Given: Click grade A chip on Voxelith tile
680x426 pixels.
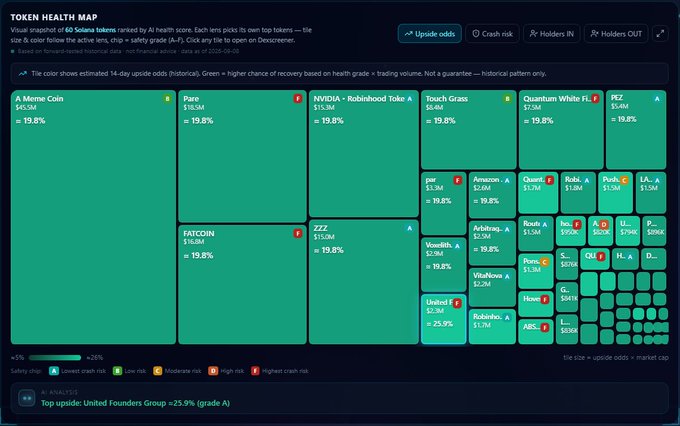Looking at the screenshot, I should tap(457, 246).
